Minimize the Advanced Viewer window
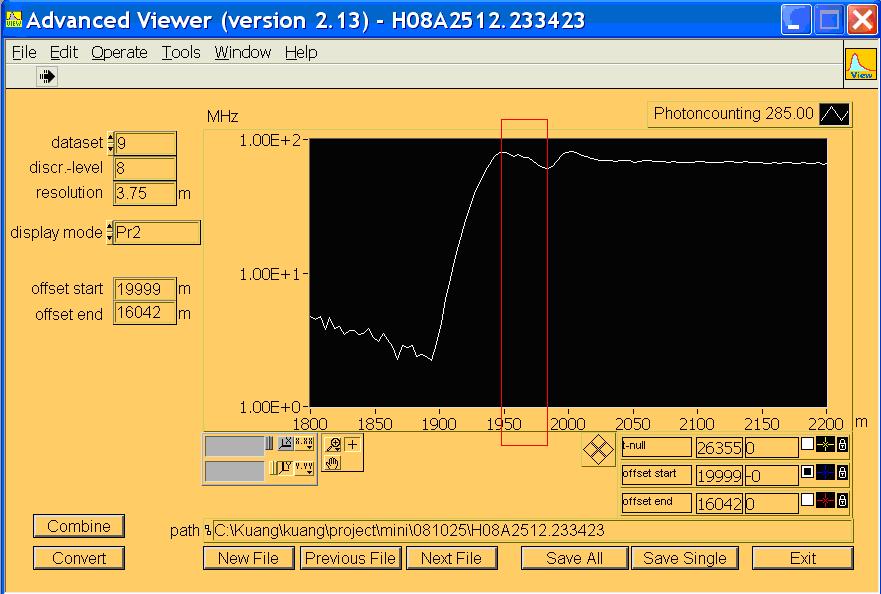The height and width of the screenshot is (594, 881). [x=796, y=20]
